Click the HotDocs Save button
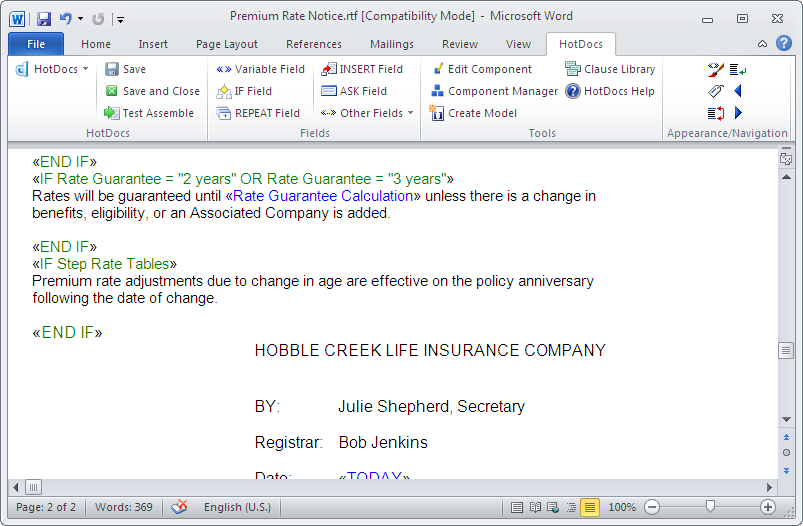The width and height of the screenshot is (803, 526). tap(125, 69)
